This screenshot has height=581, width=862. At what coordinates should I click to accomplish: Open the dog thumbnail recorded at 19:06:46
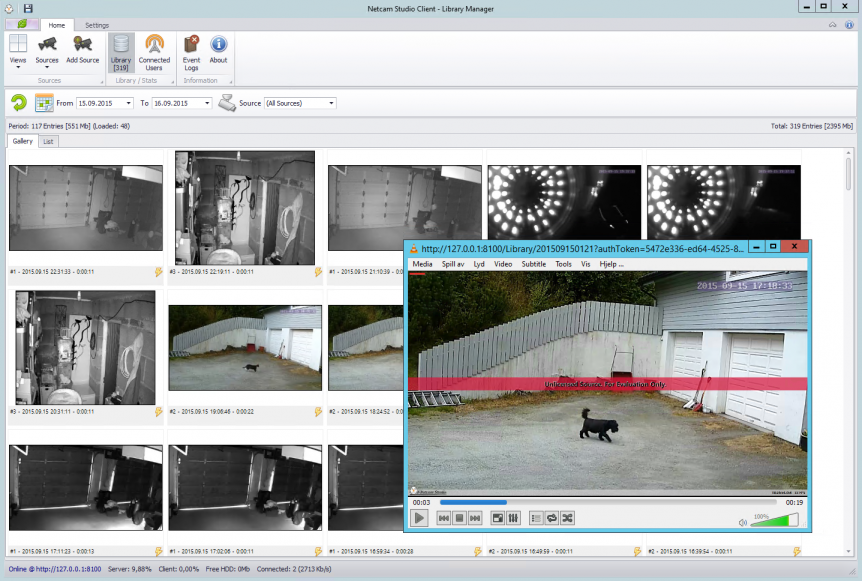click(x=244, y=350)
